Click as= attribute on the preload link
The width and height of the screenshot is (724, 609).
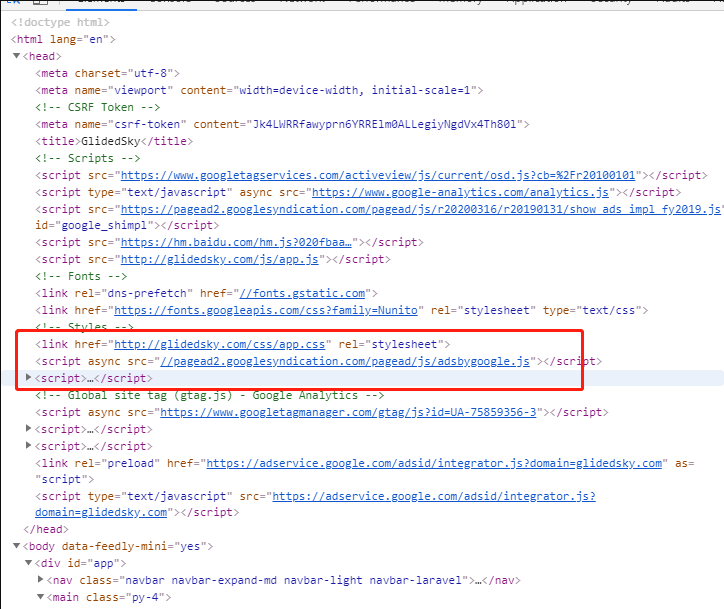[684, 463]
